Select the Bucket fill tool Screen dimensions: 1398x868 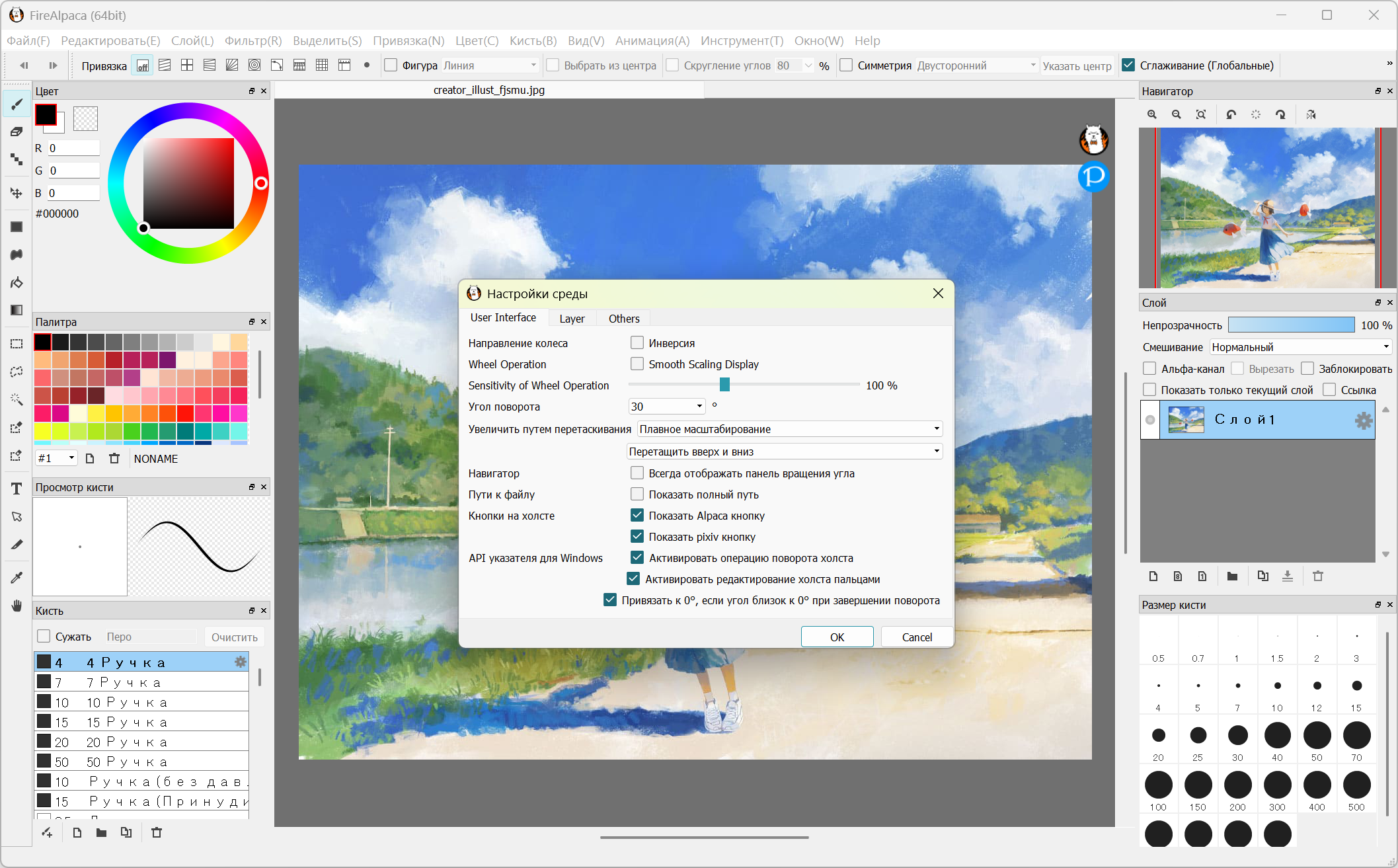pyautogui.click(x=17, y=283)
